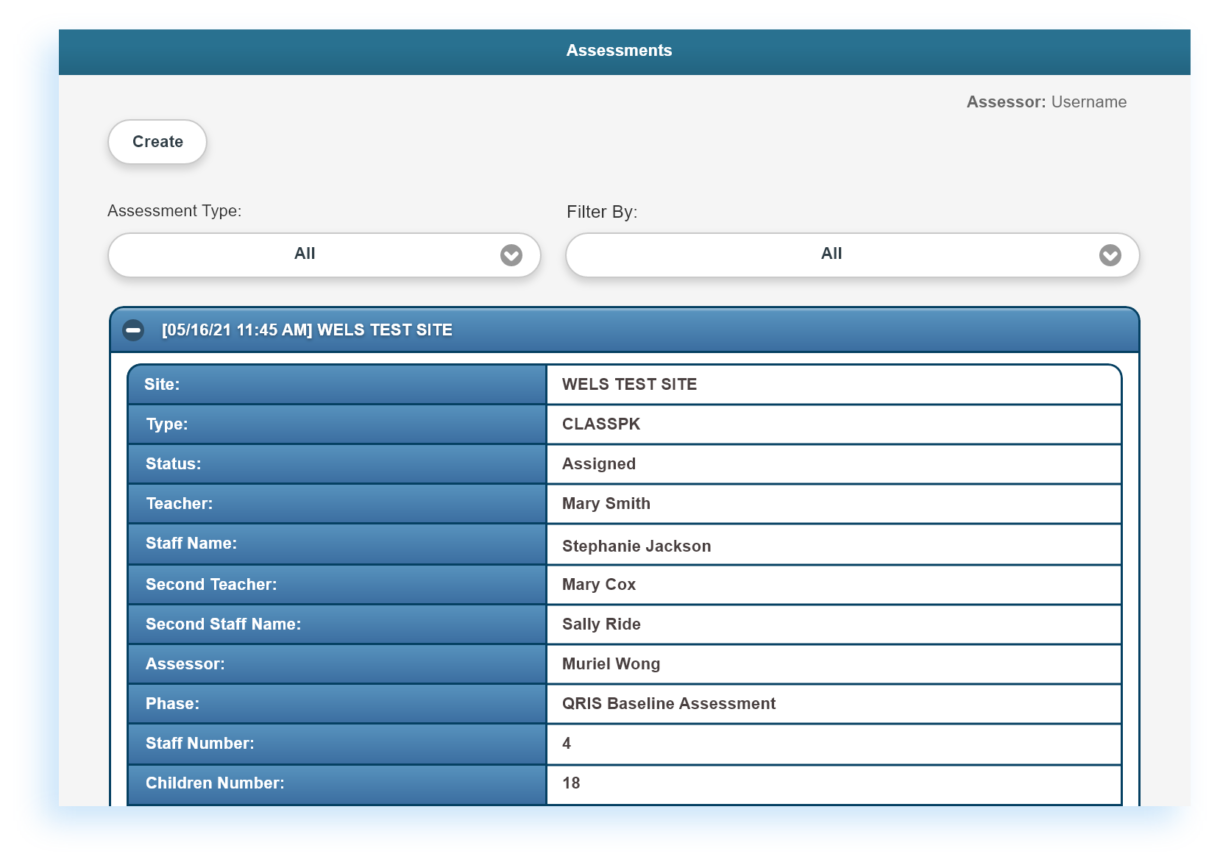Viewport: 1220px width, 865px height.
Task: Open the Assessment Type dropdown
Action: [323, 255]
